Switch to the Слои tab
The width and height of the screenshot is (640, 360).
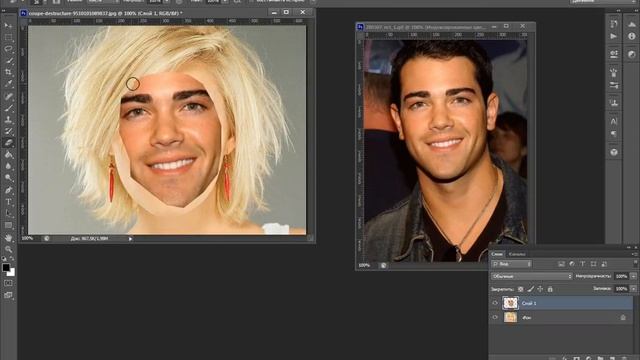click(x=497, y=254)
